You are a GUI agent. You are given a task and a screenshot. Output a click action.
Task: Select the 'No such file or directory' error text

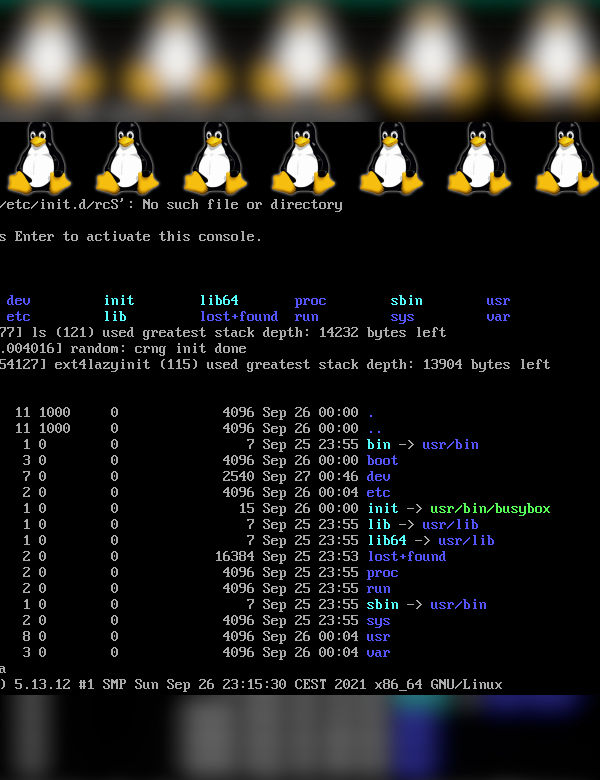click(242, 204)
